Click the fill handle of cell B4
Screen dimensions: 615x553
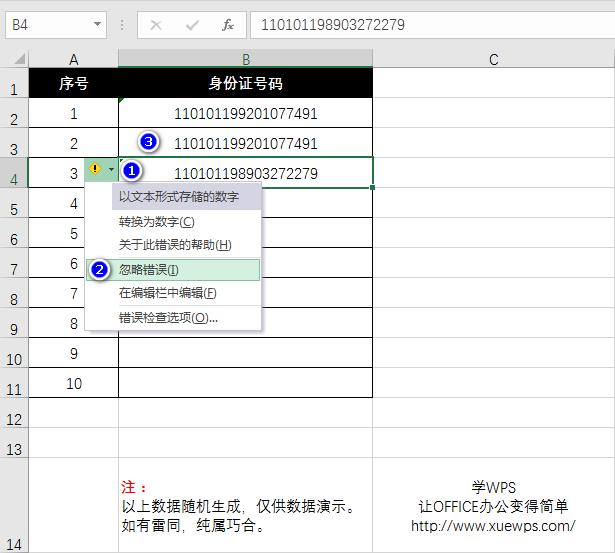pyautogui.click(x=372, y=187)
